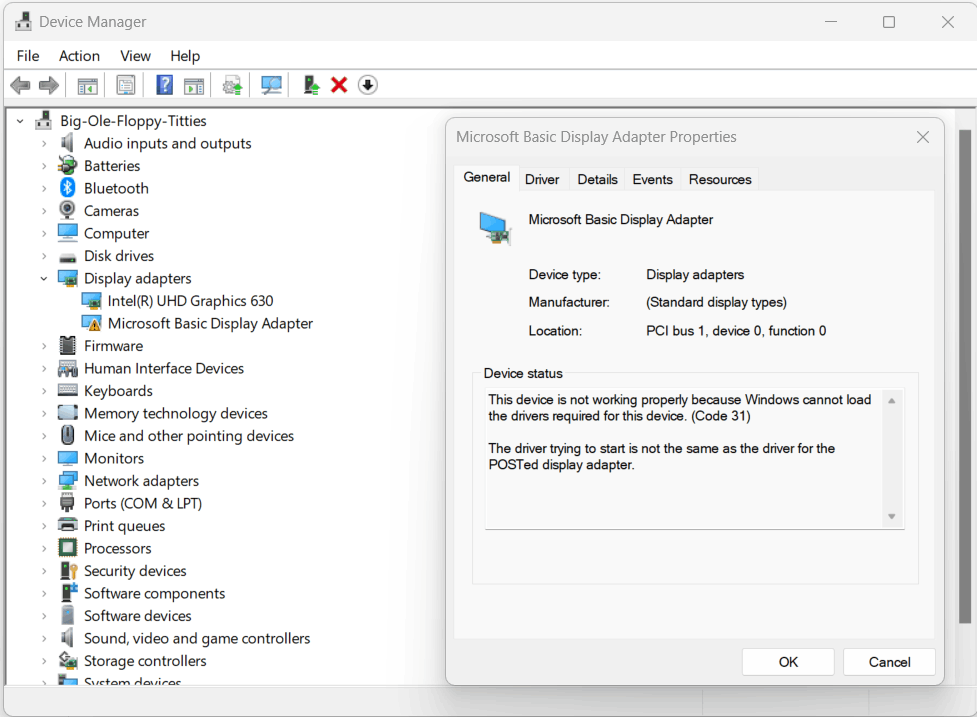Click the Disable device down-arrow icon

368,85
